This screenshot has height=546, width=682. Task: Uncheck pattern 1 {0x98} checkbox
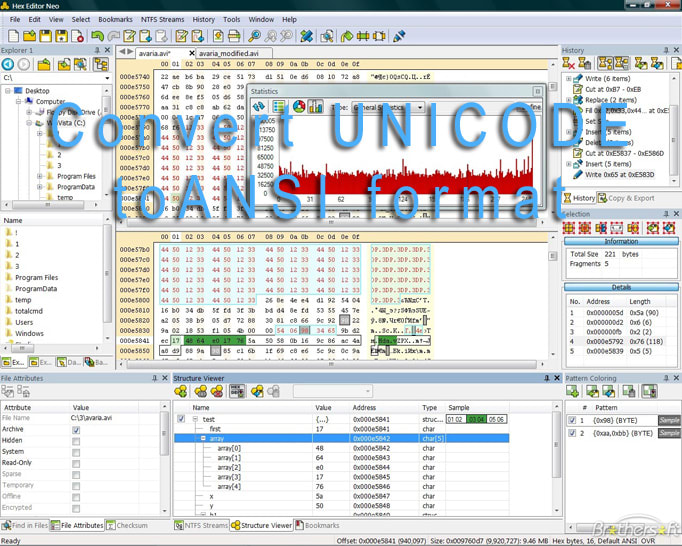(572, 420)
